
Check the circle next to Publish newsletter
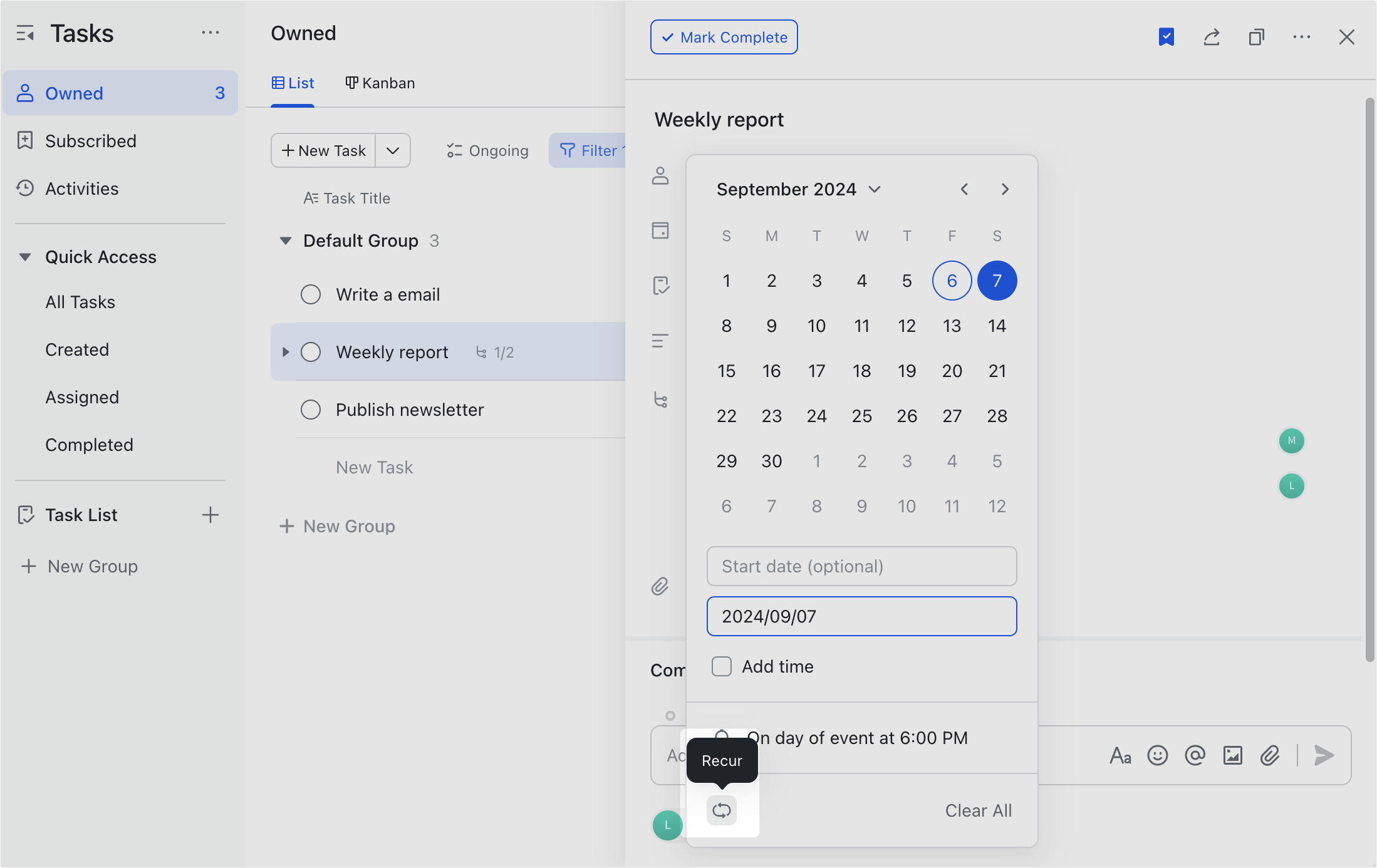click(311, 409)
